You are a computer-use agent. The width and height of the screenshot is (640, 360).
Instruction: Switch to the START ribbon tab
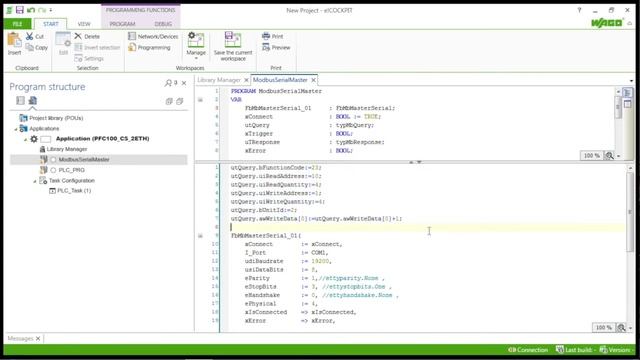click(x=51, y=24)
